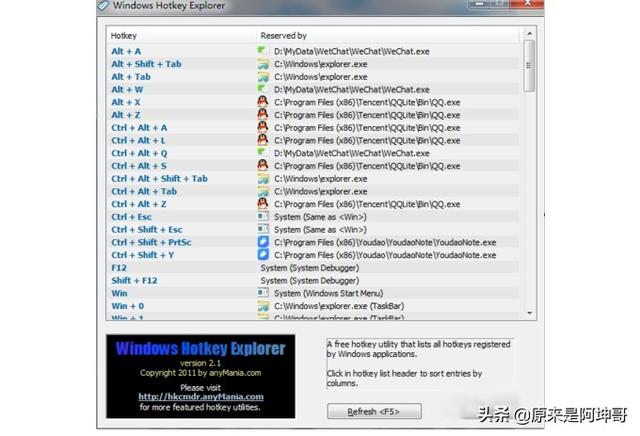Open the http://hkcmdr.anyMania.com link
The width and height of the screenshot is (640, 436).
click(x=200, y=396)
